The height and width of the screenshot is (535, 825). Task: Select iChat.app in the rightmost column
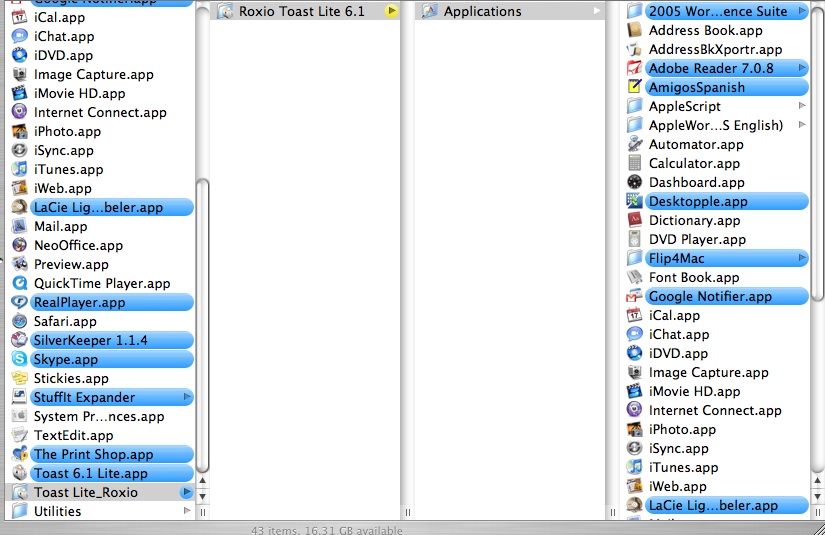[679, 335]
